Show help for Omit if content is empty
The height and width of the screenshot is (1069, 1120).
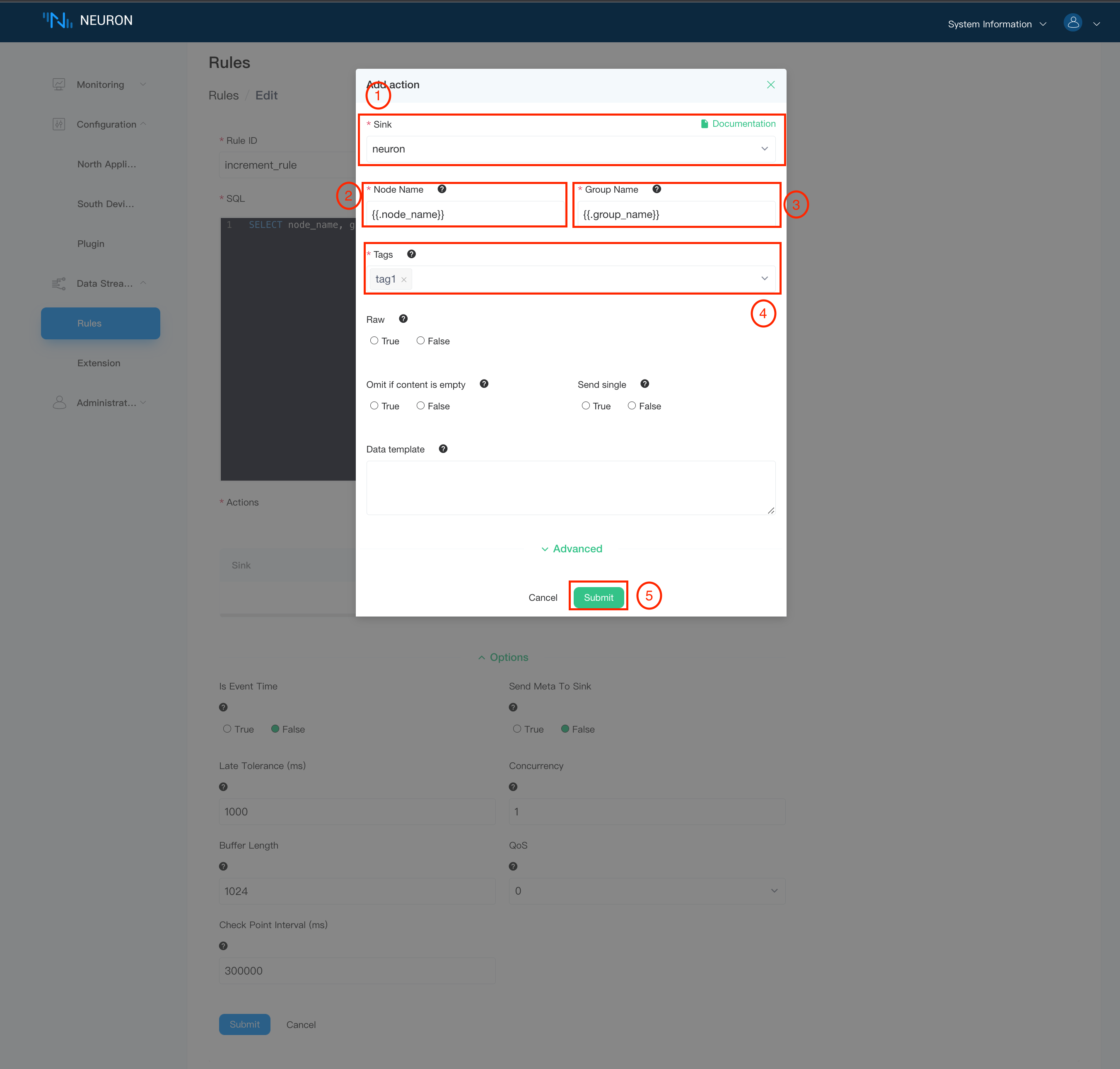pyautogui.click(x=484, y=384)
